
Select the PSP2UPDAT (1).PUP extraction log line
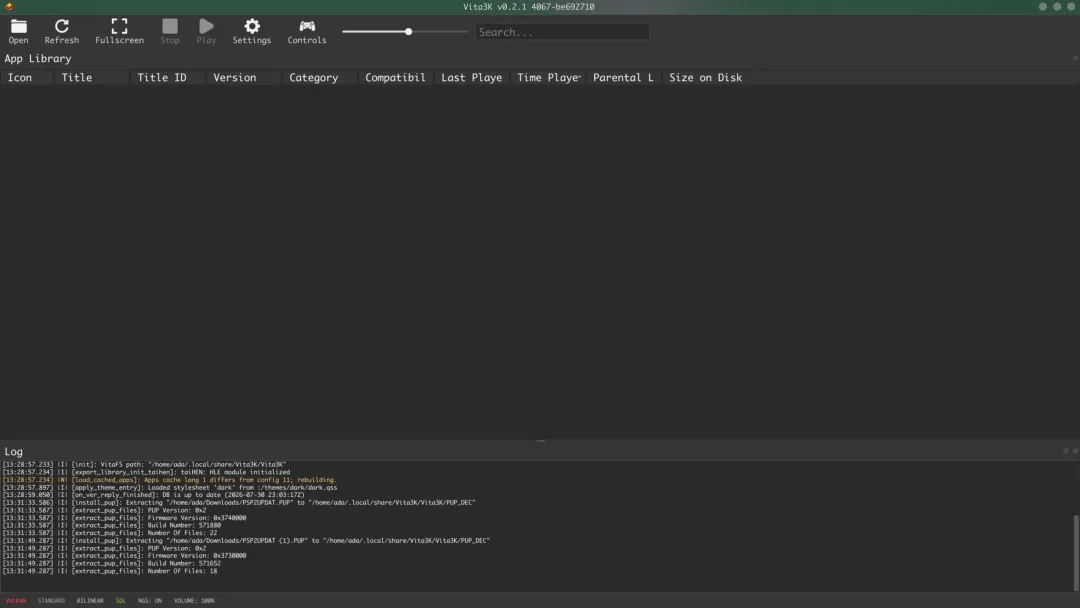click(246, 541)
